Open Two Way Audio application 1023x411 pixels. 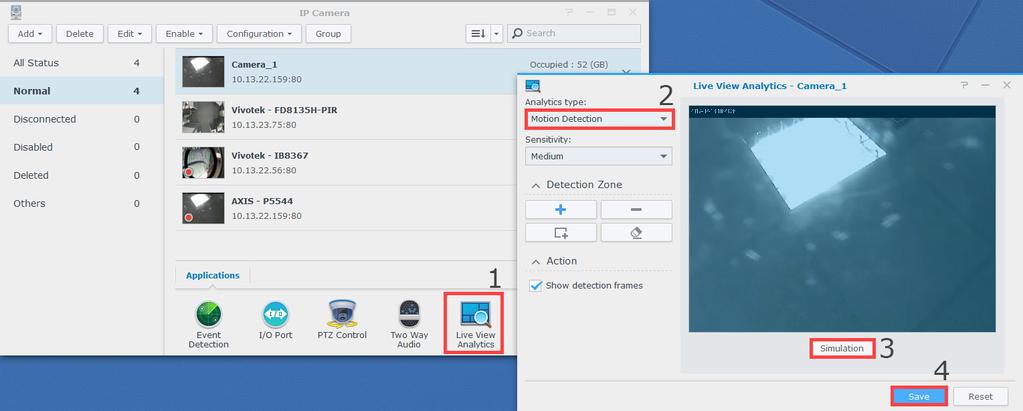click(x=409, y=325)
